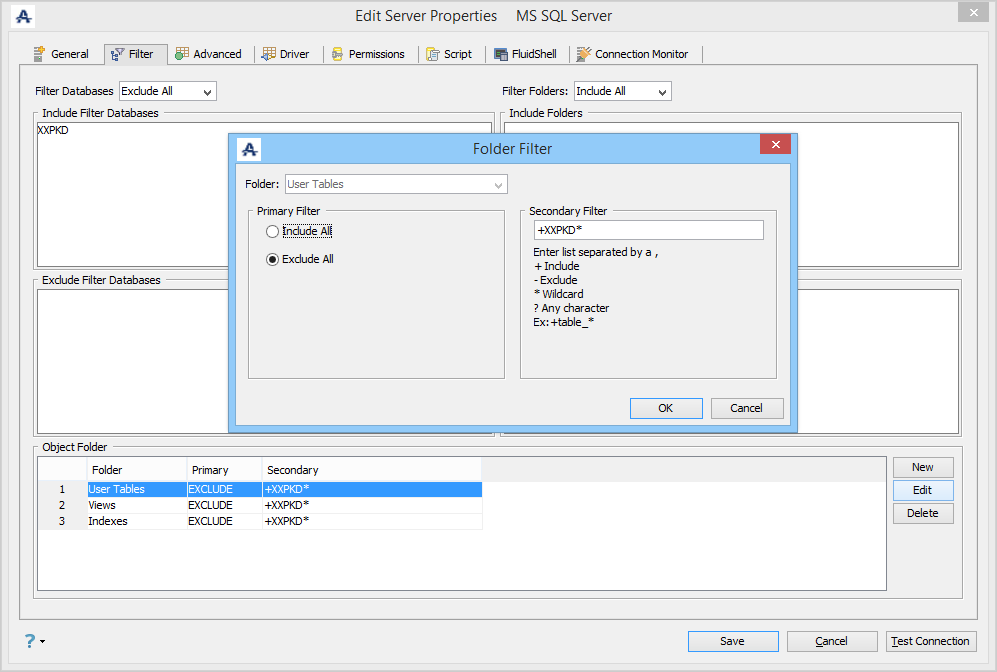Select the Views folder row
997x672 pixels.
pyautogui.click(x=259, y=505)
